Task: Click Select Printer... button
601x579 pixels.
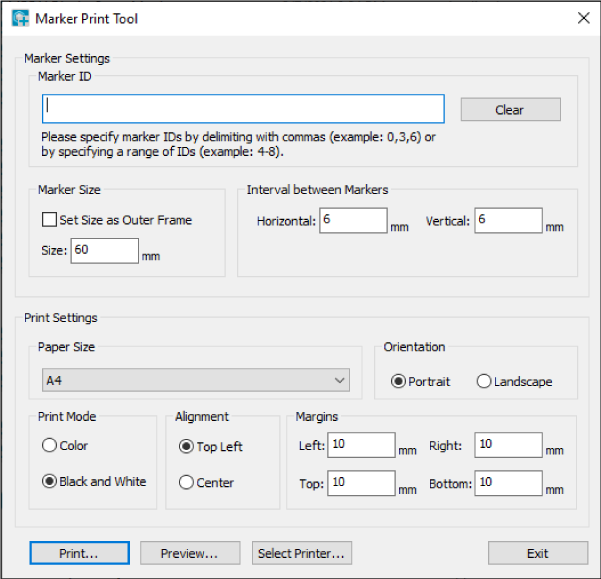Action: coord(302,553)
